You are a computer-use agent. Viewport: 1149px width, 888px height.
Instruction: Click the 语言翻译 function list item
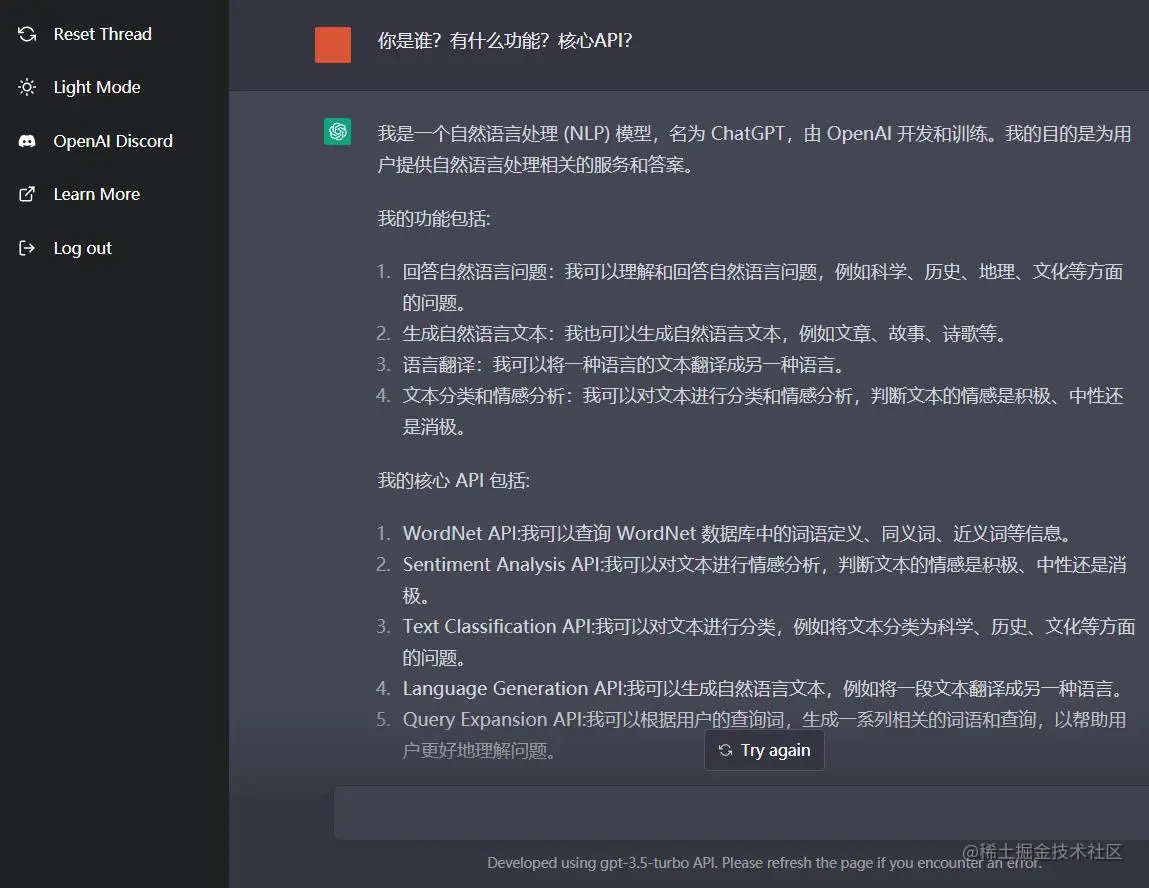pyautogui.click(x=625, y=365)
